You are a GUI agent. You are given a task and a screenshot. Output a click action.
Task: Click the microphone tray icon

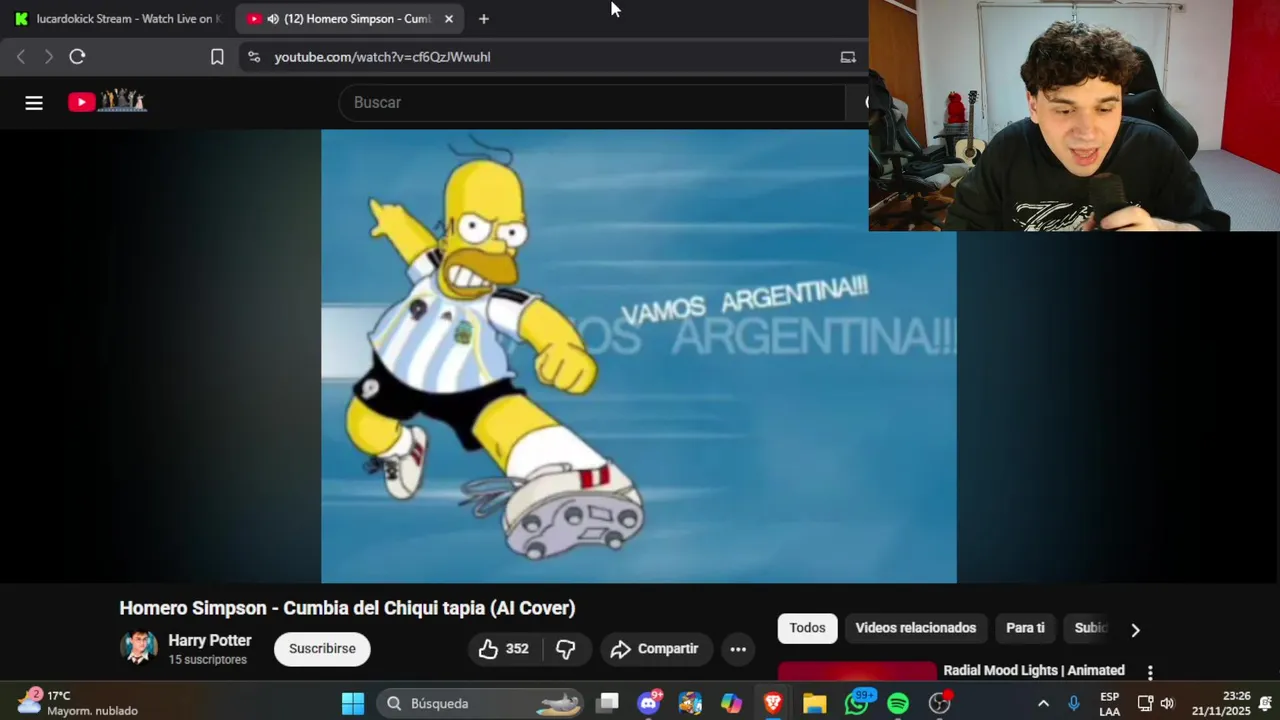tap(1074, 704)
